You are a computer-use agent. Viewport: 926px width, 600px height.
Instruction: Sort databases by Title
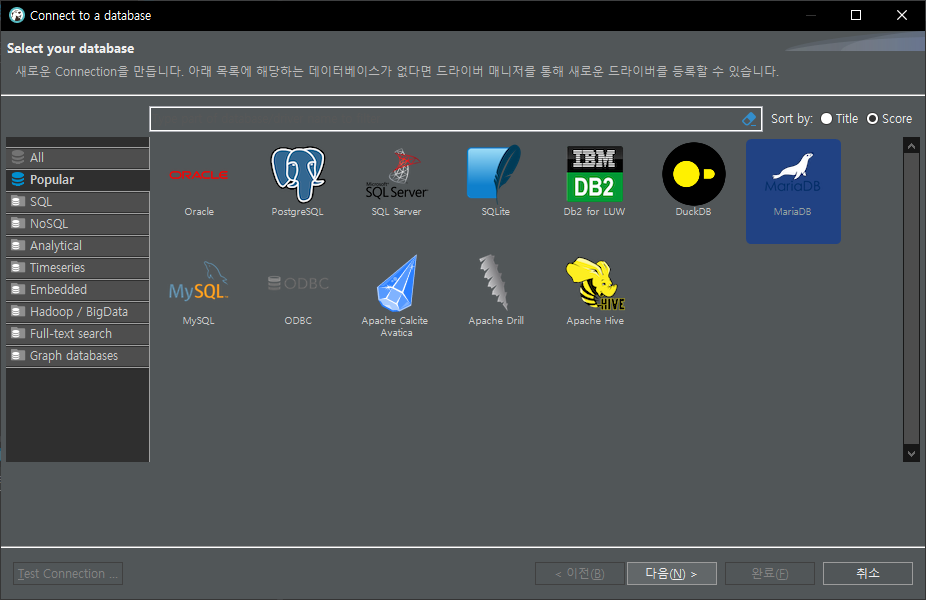point(839,119)
